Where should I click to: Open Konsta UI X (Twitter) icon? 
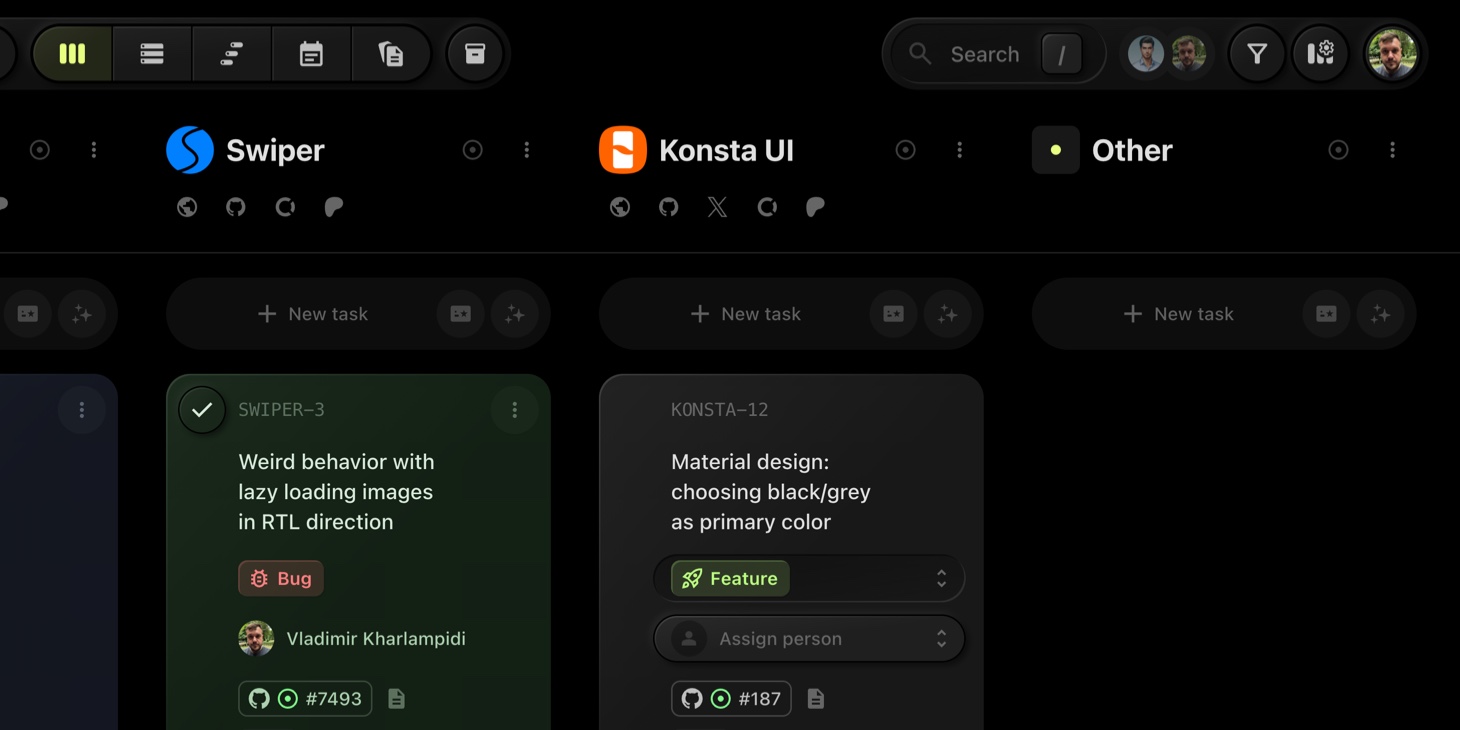pos(717,207)
